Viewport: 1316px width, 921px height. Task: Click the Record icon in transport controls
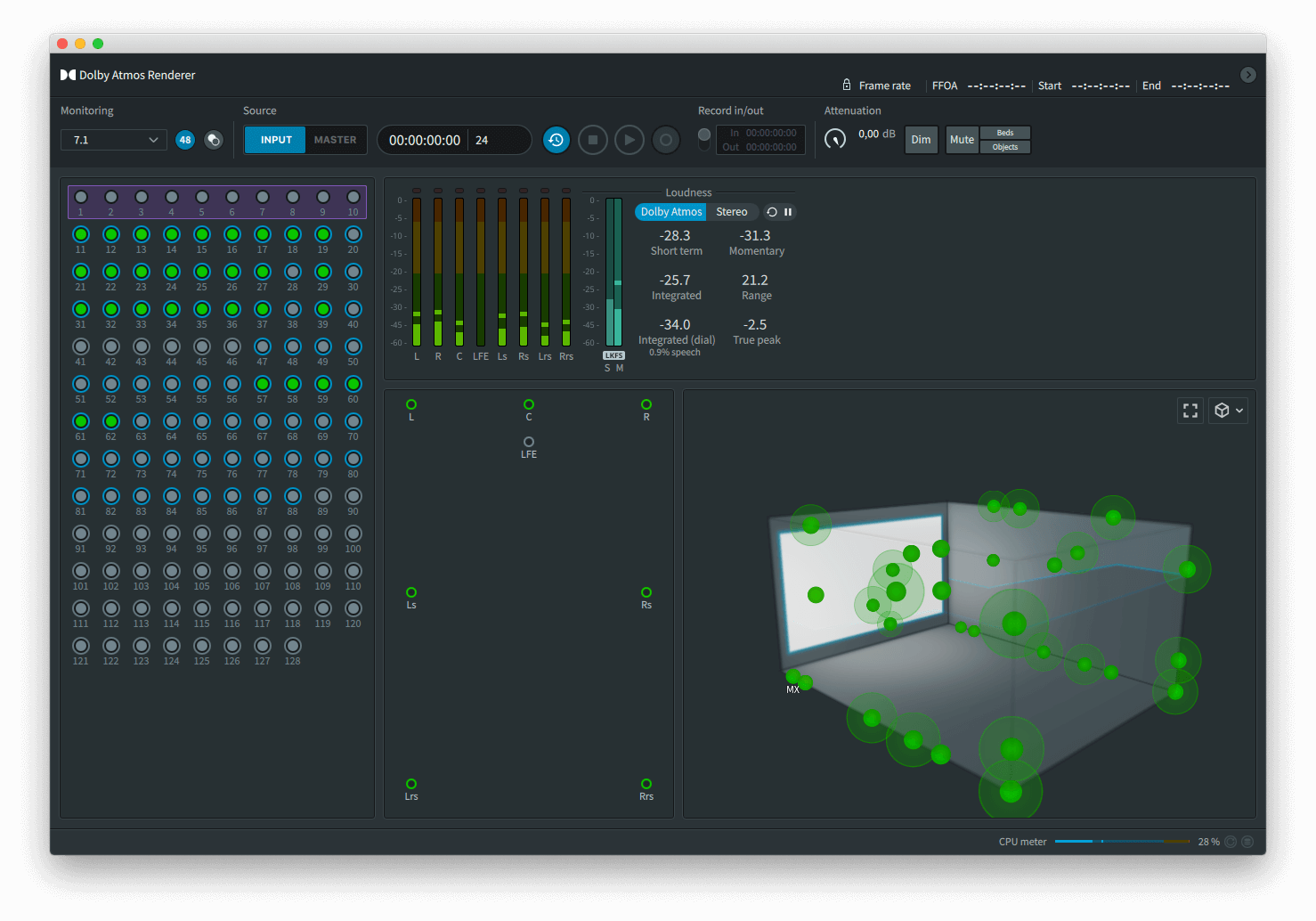tap(666, 140)
